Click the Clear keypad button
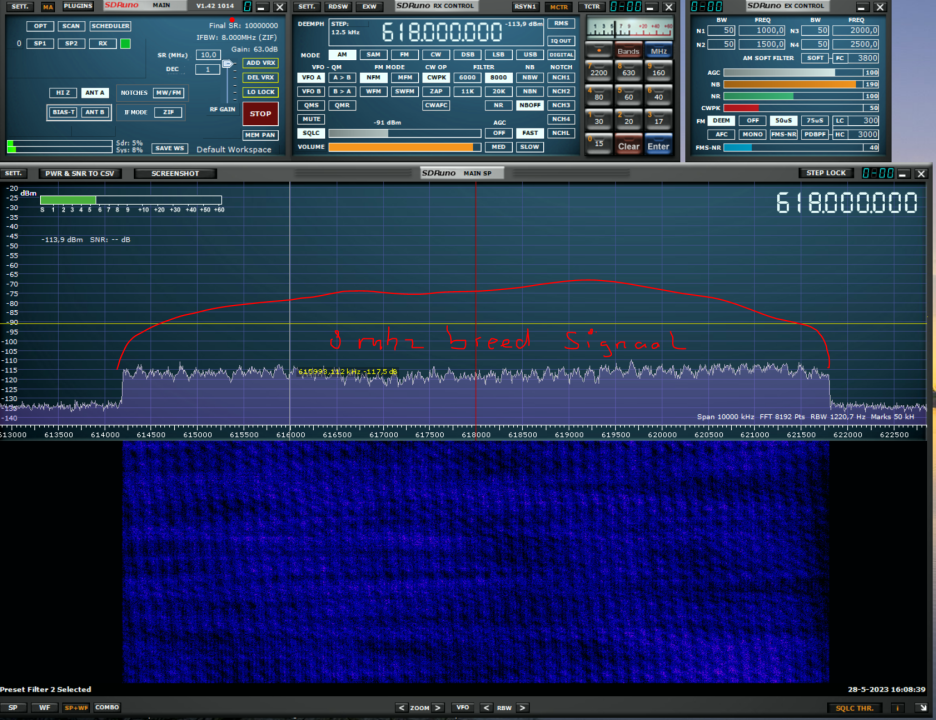The image size is (936, 720). [628, 146]
